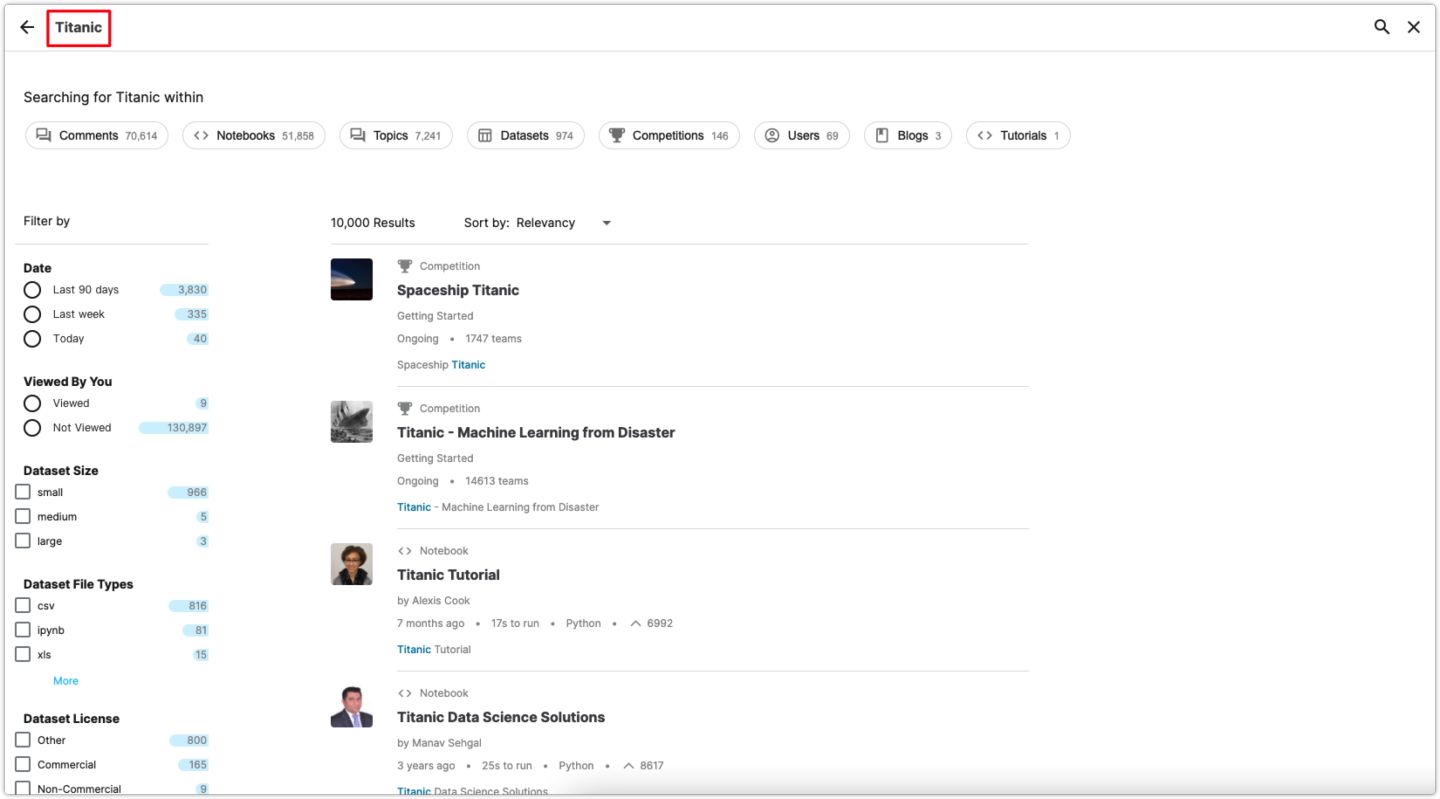
Task: Click the Notebooks chip code icon
Action: 201,135
